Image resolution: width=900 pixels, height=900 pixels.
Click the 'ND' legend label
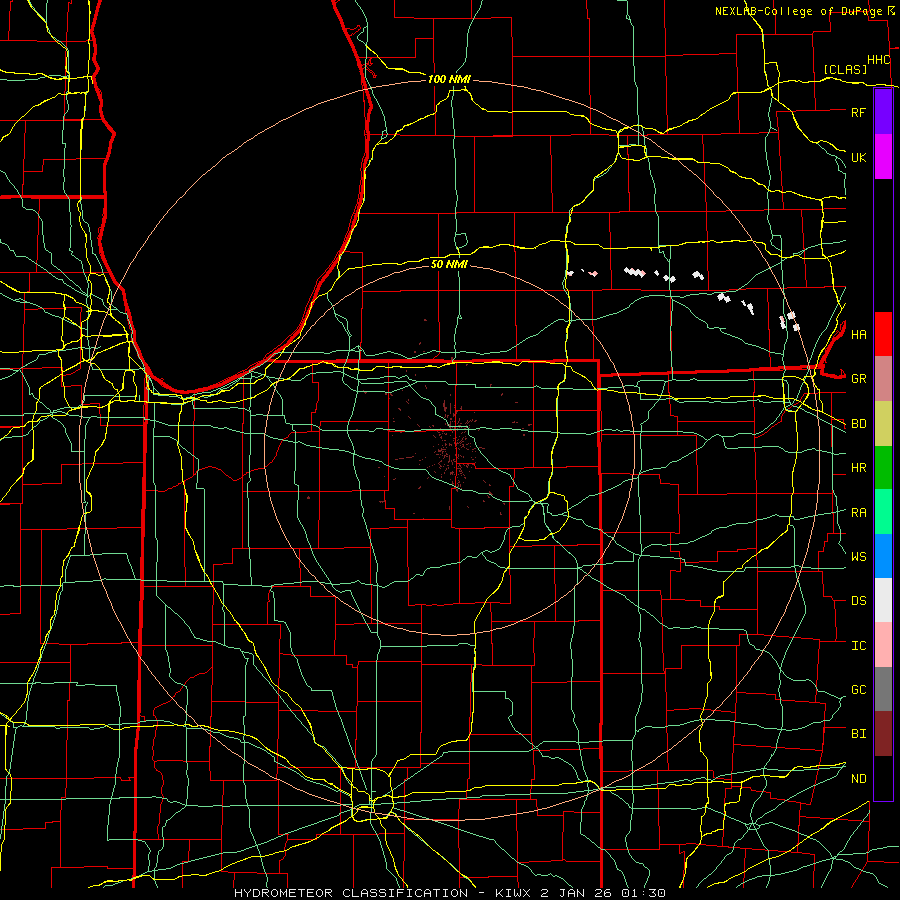click(x=858, y=779)
